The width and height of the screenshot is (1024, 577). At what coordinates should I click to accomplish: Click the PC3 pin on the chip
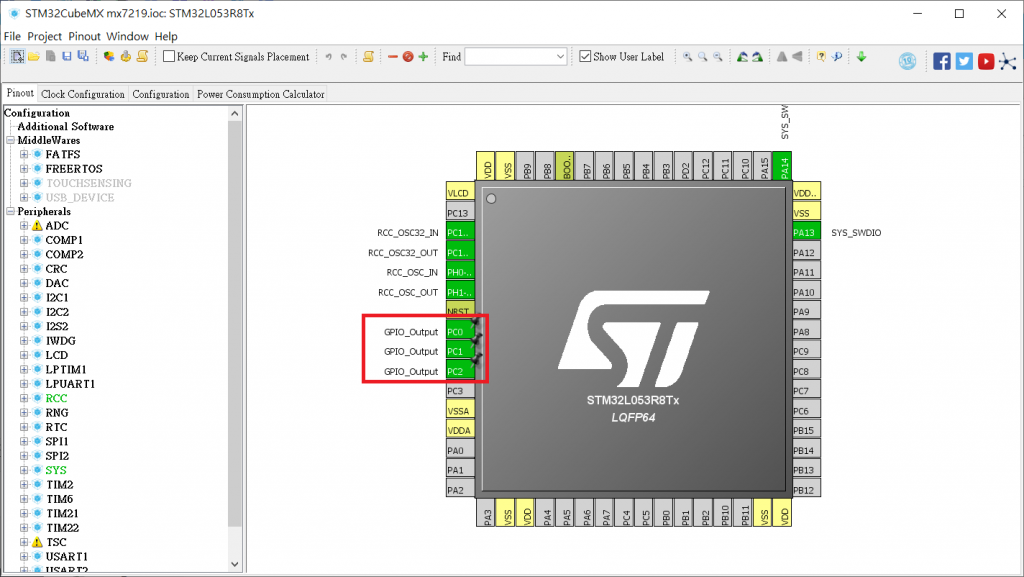[460, 391]
